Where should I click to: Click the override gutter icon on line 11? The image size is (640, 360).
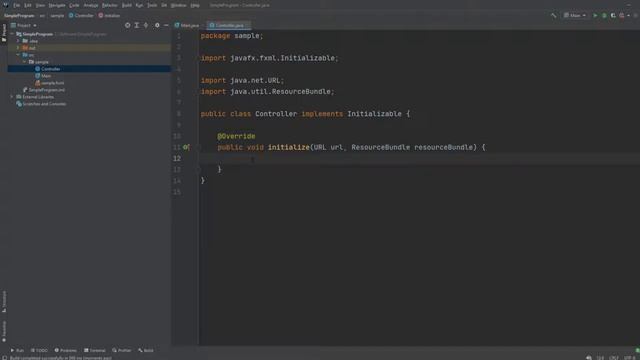[x=186, y=147]
